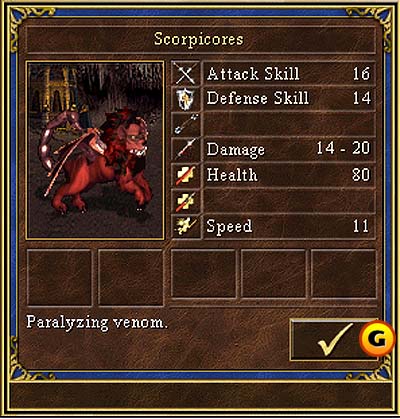Click the shield Defense Skill icon
The width and height of the screenshot is (400, 419).
pyautogui.click(x=186, y=99)
